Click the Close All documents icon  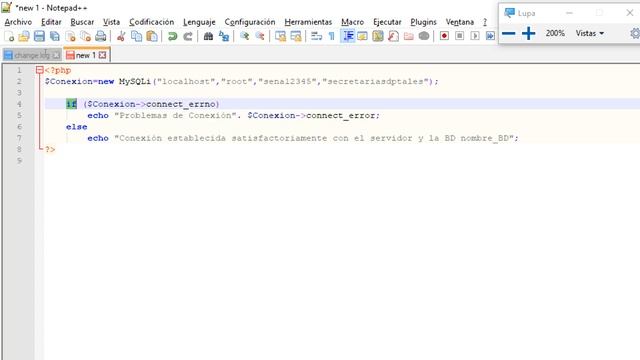(85, 36)
